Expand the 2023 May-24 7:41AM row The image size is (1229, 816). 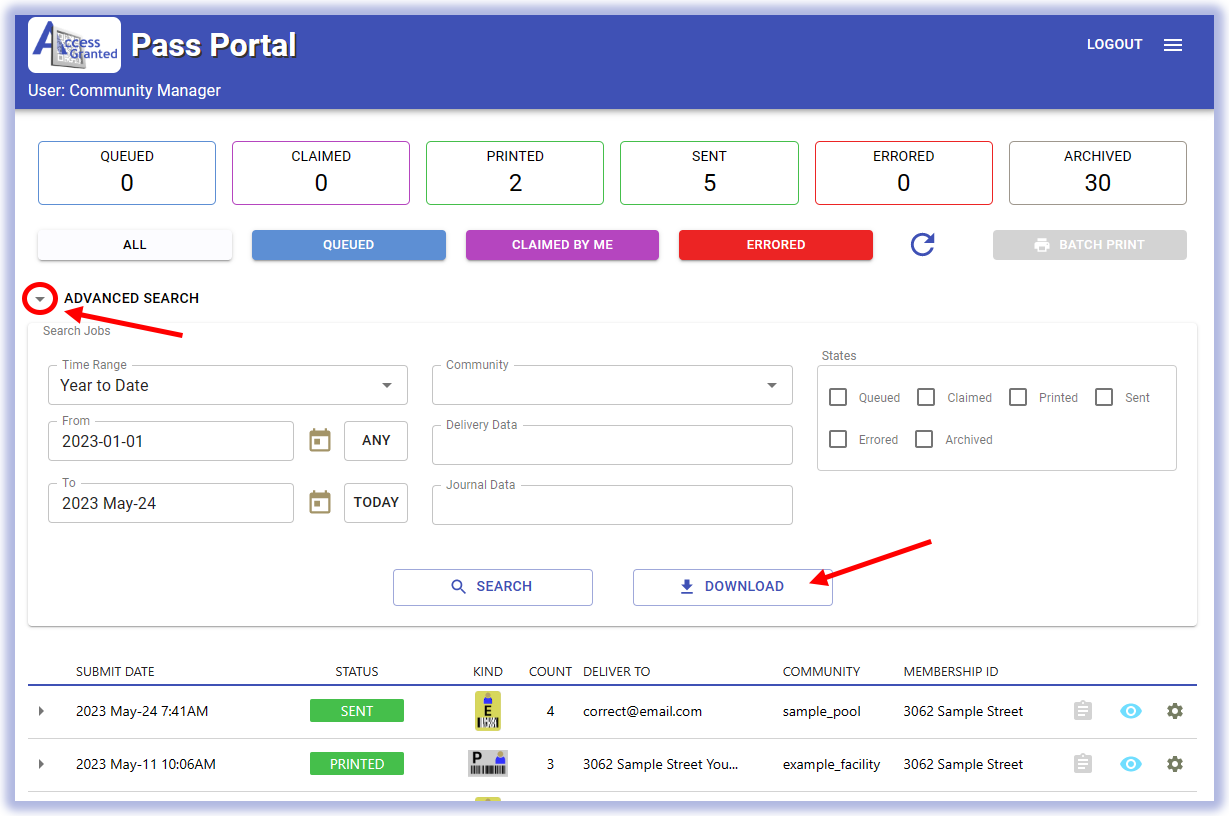(41, 711)
